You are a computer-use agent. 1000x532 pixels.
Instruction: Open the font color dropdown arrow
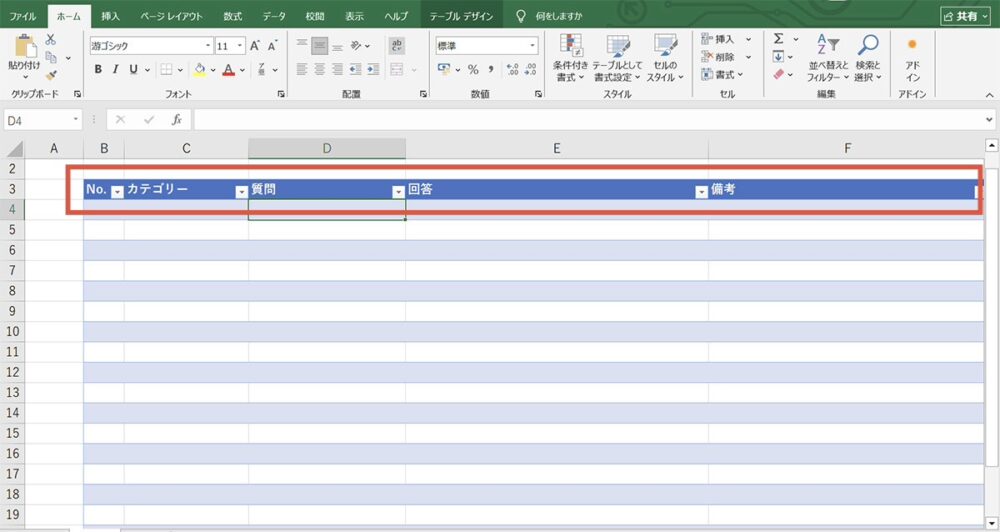[242, 70]
